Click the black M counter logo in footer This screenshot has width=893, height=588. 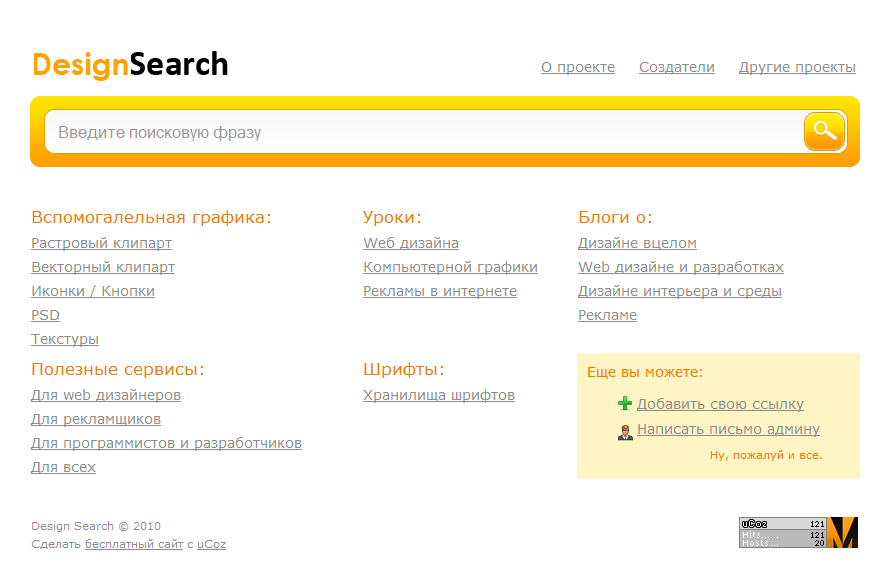click(x=843, y=533)
